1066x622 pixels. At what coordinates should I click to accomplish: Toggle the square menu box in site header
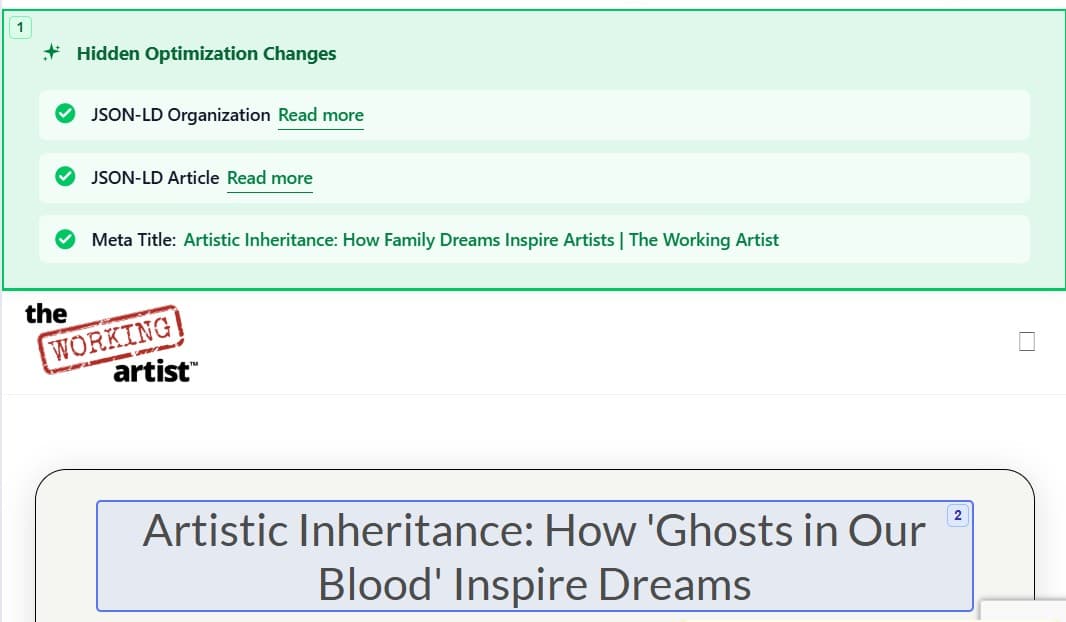click(1027, 341)
